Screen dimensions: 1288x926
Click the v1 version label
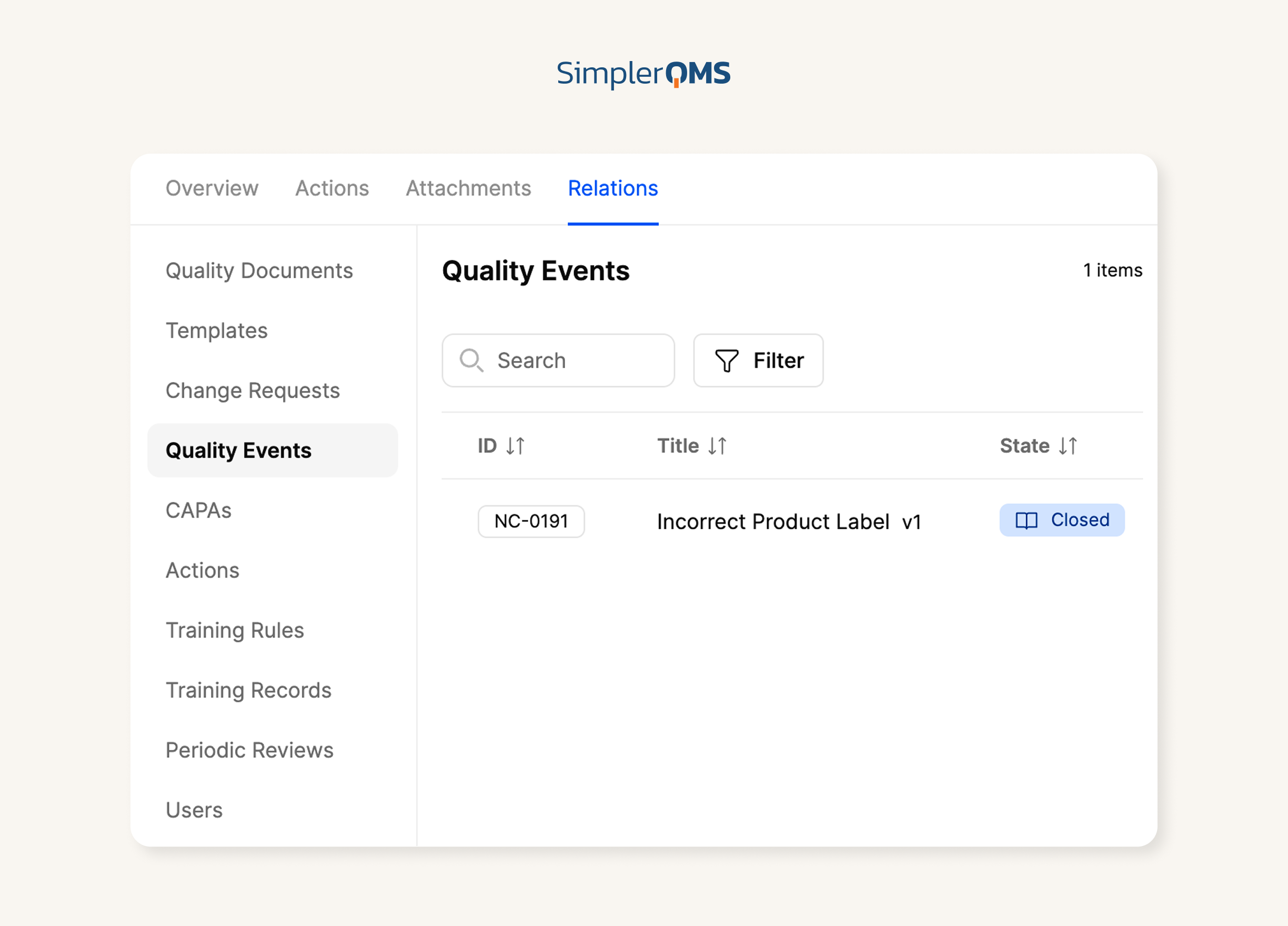[x=911, y=522]
